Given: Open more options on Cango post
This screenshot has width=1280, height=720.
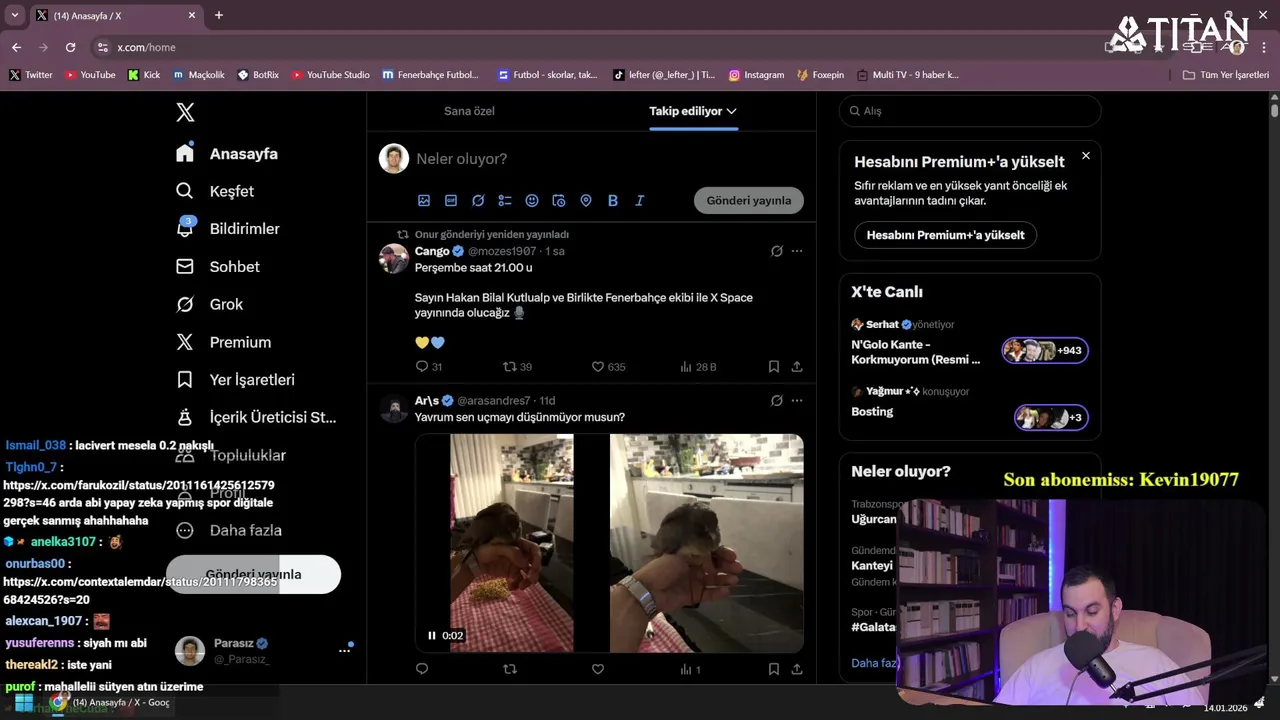Looking at the screenshot, I should tap(797, 251).
